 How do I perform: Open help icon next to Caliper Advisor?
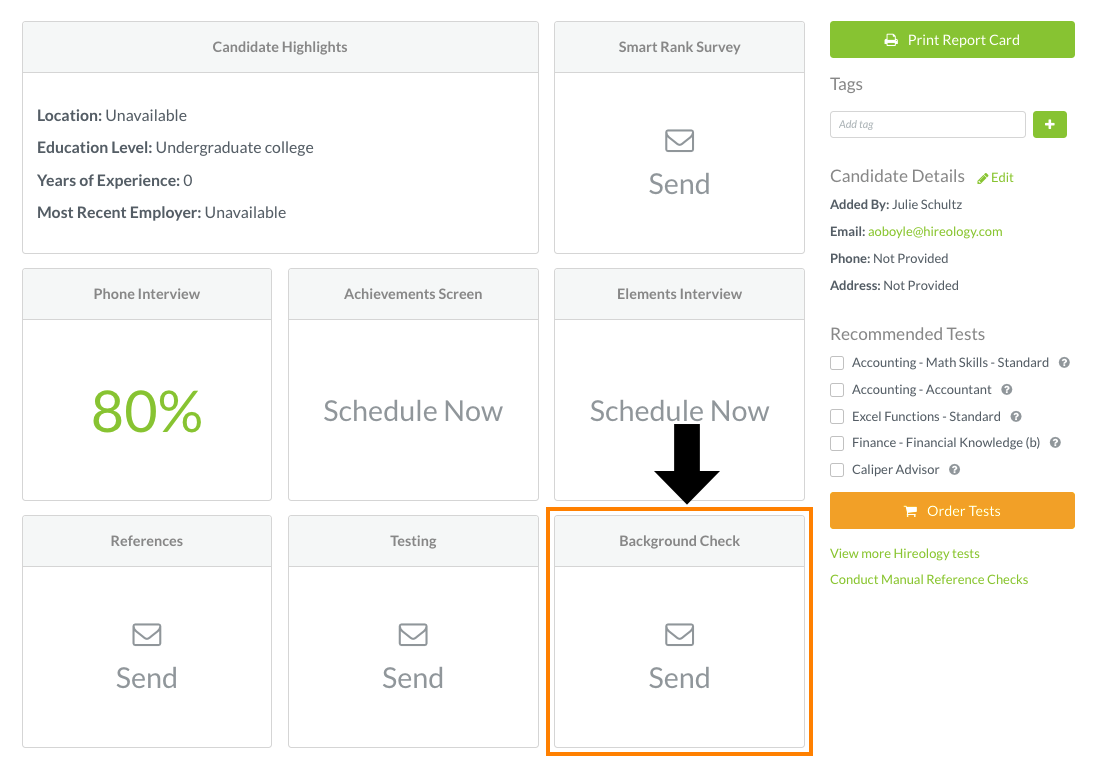954,469
